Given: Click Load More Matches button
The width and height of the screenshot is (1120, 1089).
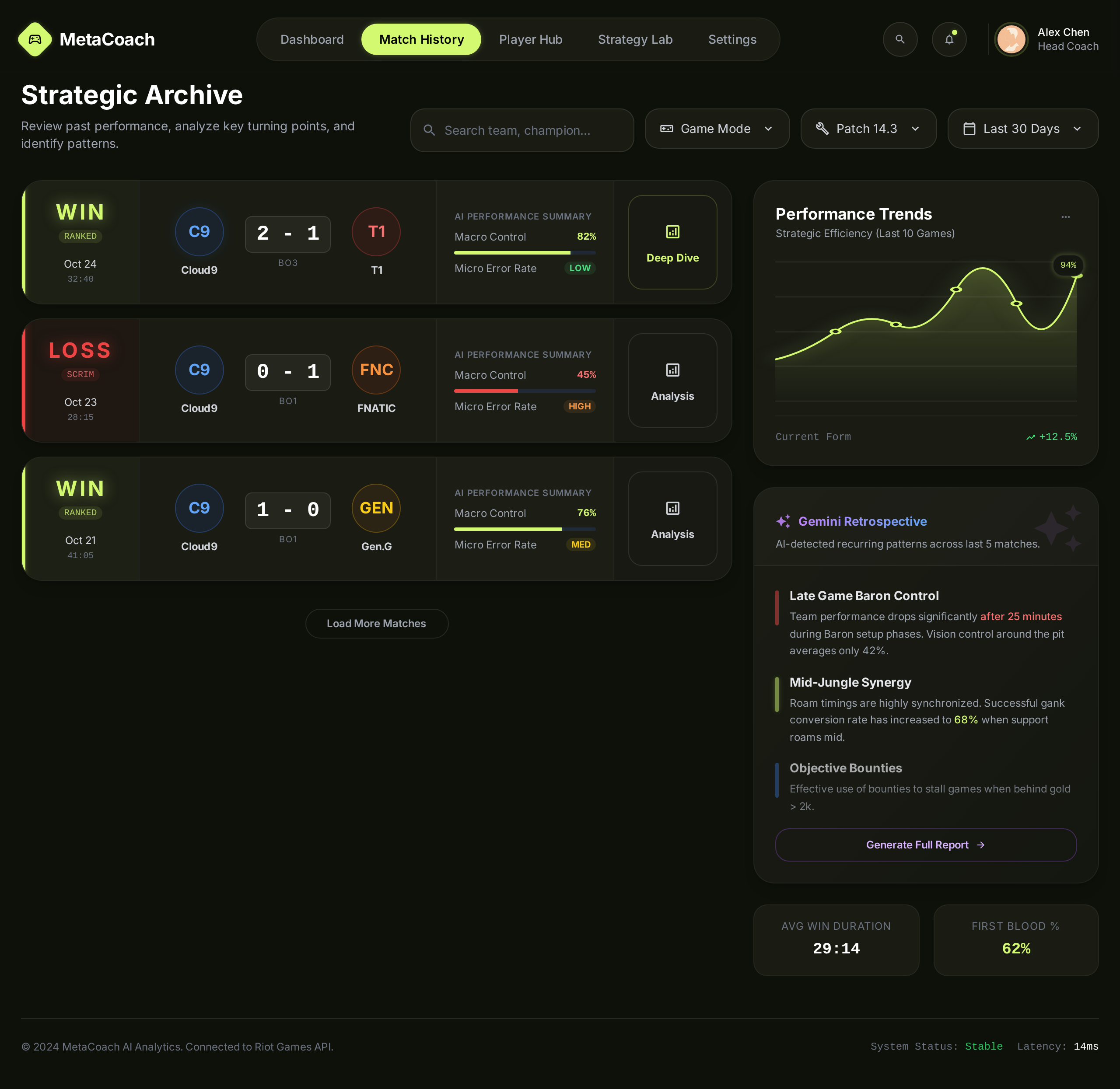Looking at the screenshot, I should click(x=376, y=623).
